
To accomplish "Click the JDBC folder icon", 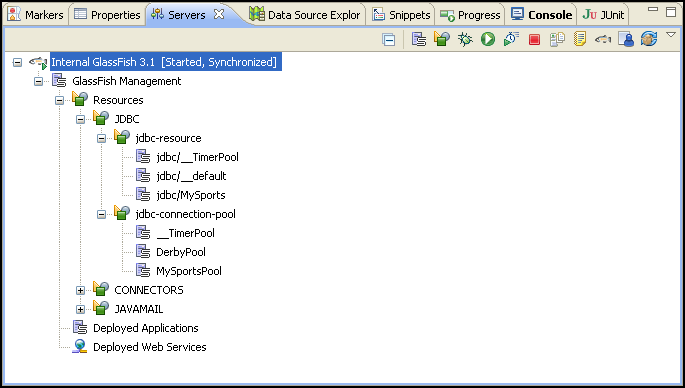I will click(x=101, y=118).
